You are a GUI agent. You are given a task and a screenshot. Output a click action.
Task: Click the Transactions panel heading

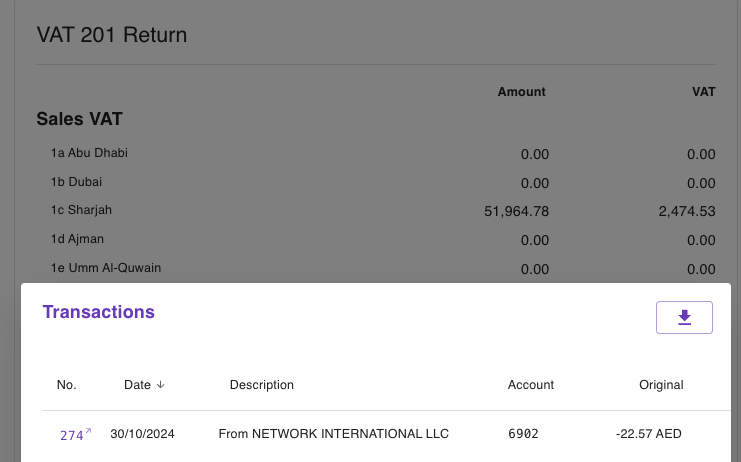pyautogui.click(x=98, y=312)
